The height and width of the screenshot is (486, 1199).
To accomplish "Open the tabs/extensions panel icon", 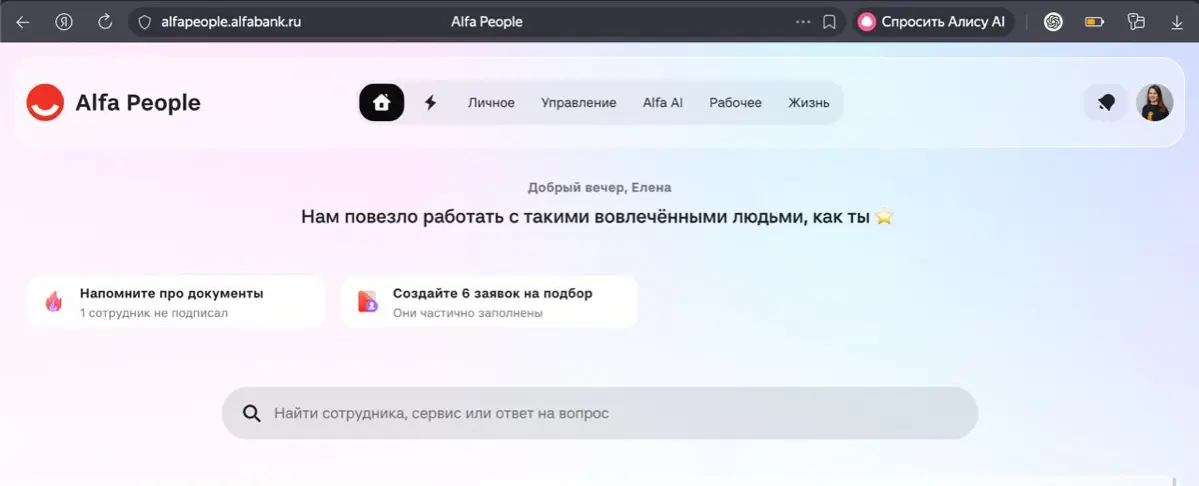I will click(1136, 22).
